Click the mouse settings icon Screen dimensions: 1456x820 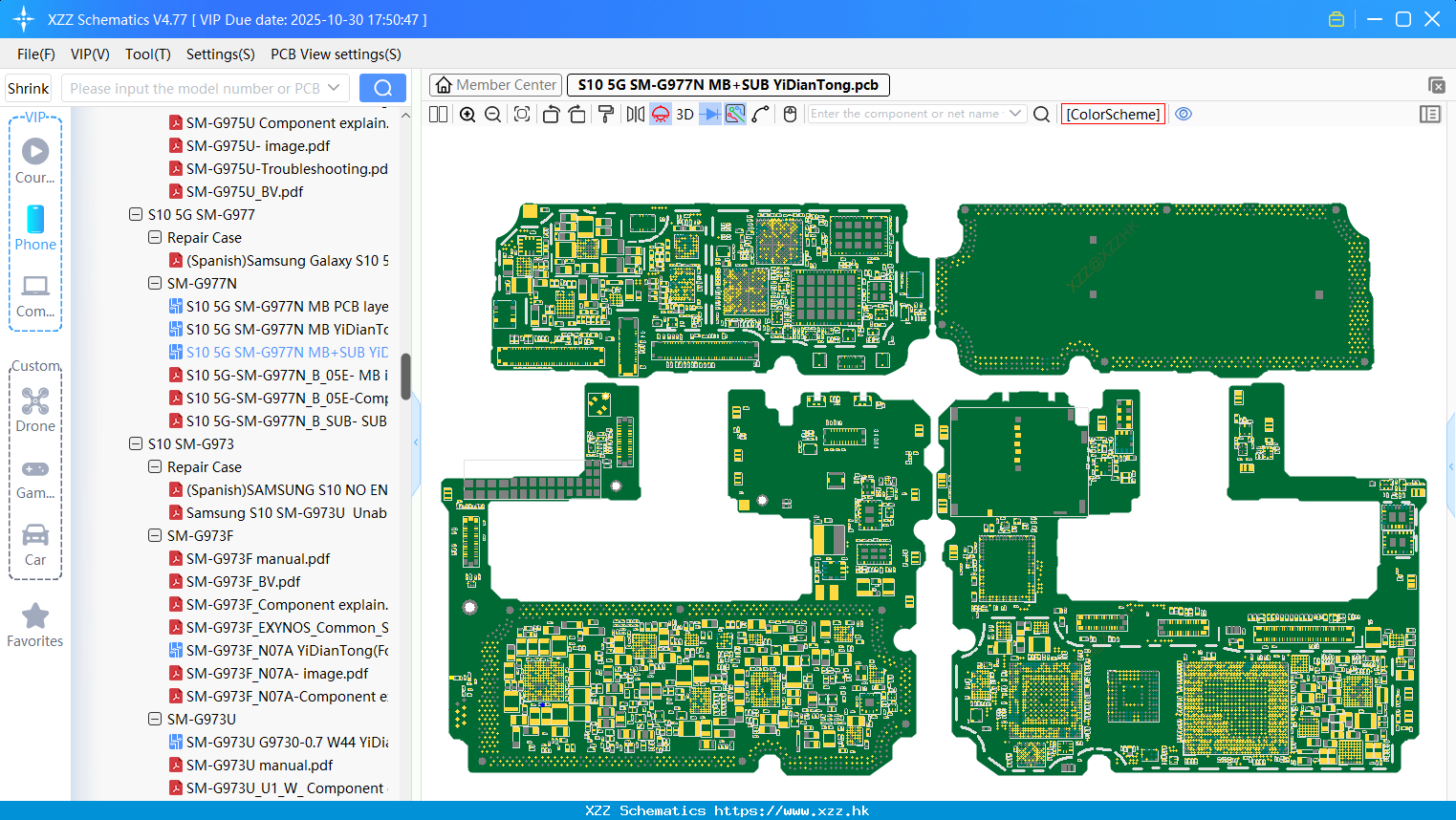pyautogui.click(x=790, y=114)
